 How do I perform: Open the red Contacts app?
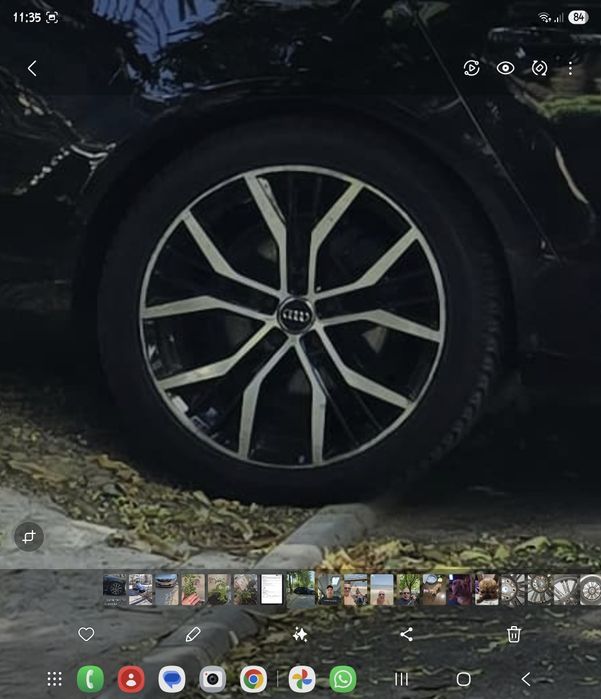[x=131, y=679]
